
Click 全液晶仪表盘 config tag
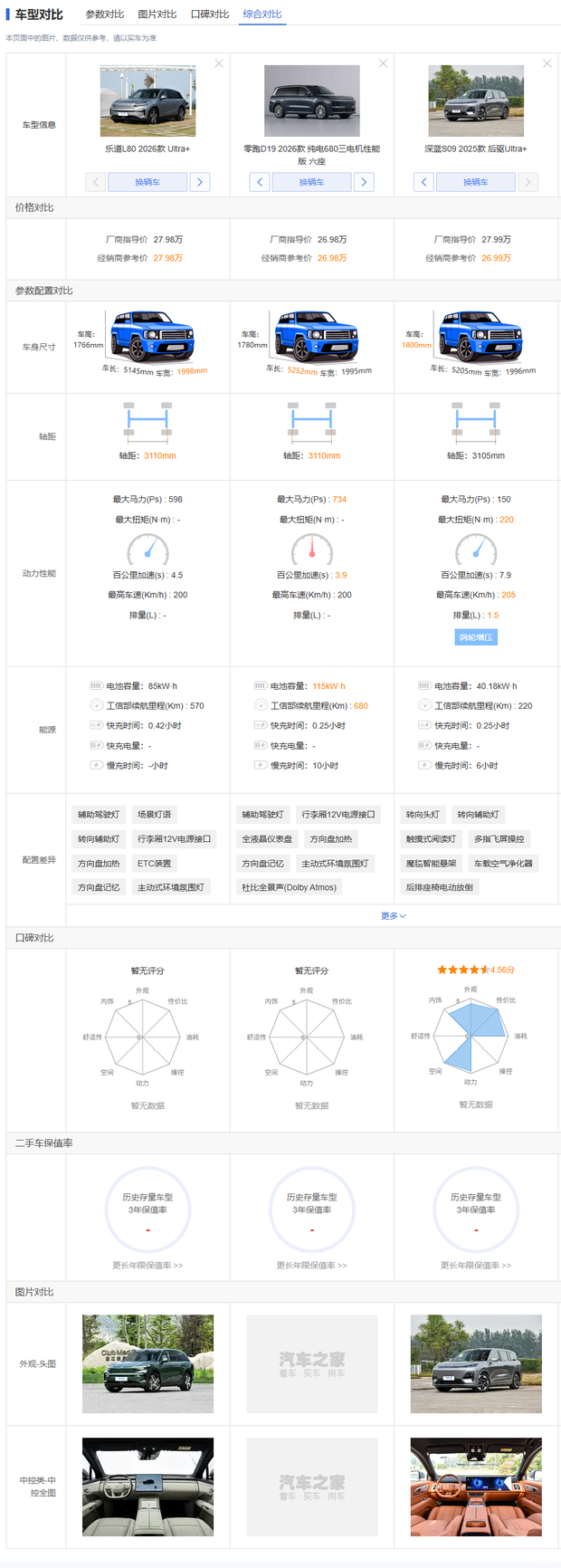point(267,838)
